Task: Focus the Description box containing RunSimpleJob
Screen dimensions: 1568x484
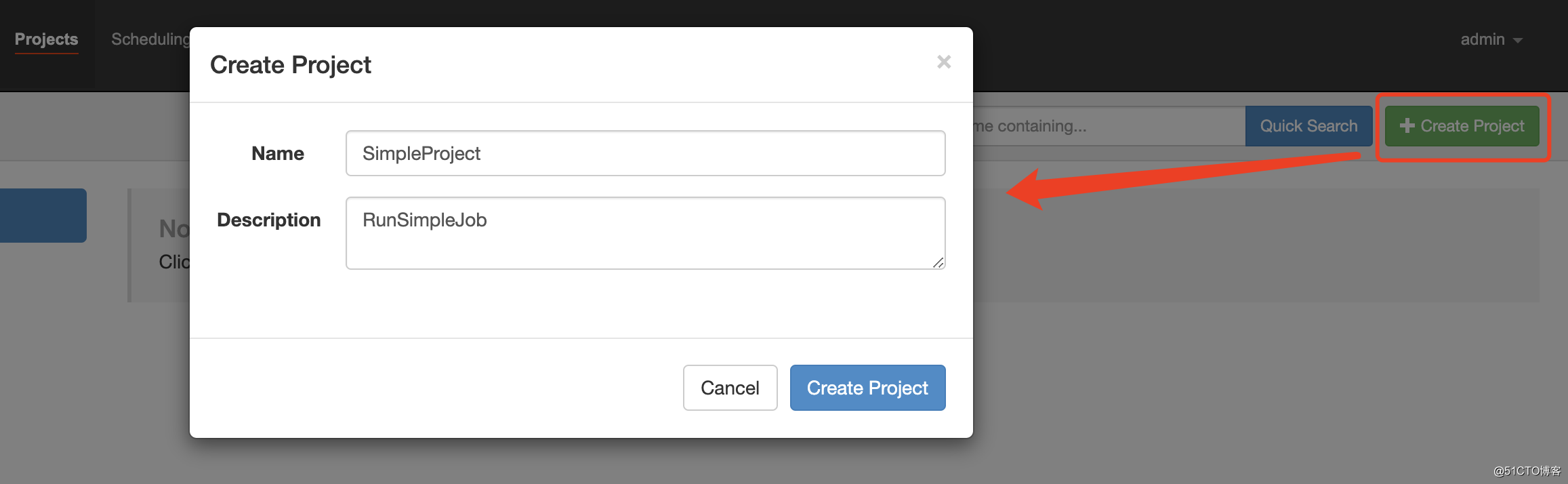Action: pyautogui.click(x=645, y=233)
